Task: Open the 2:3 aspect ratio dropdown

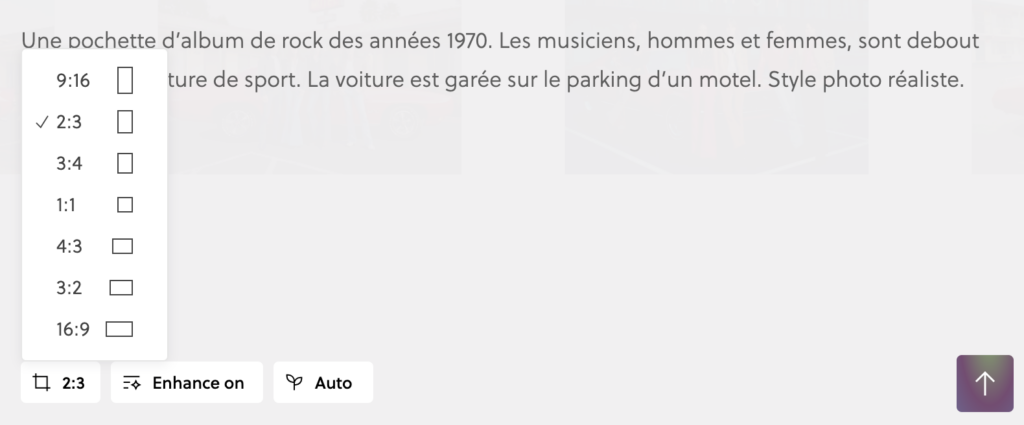Action: tap(60, 383)
